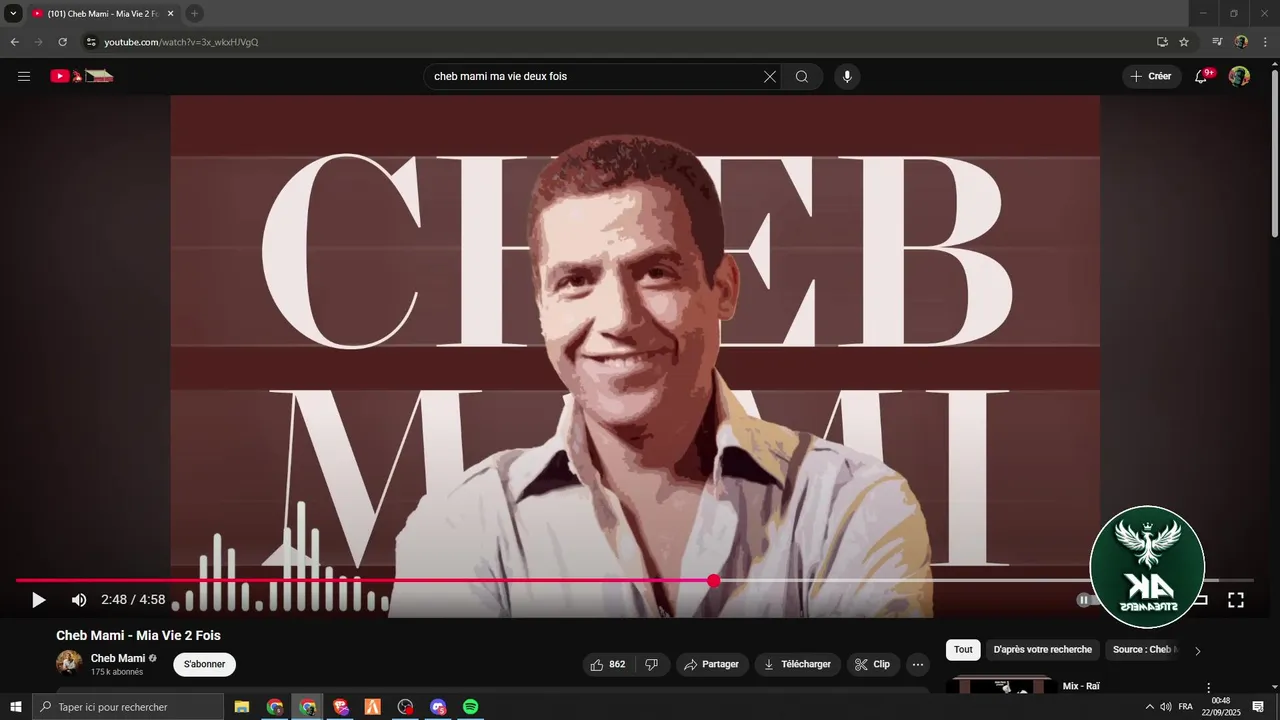Clear the search text with the X

[770, 76]
